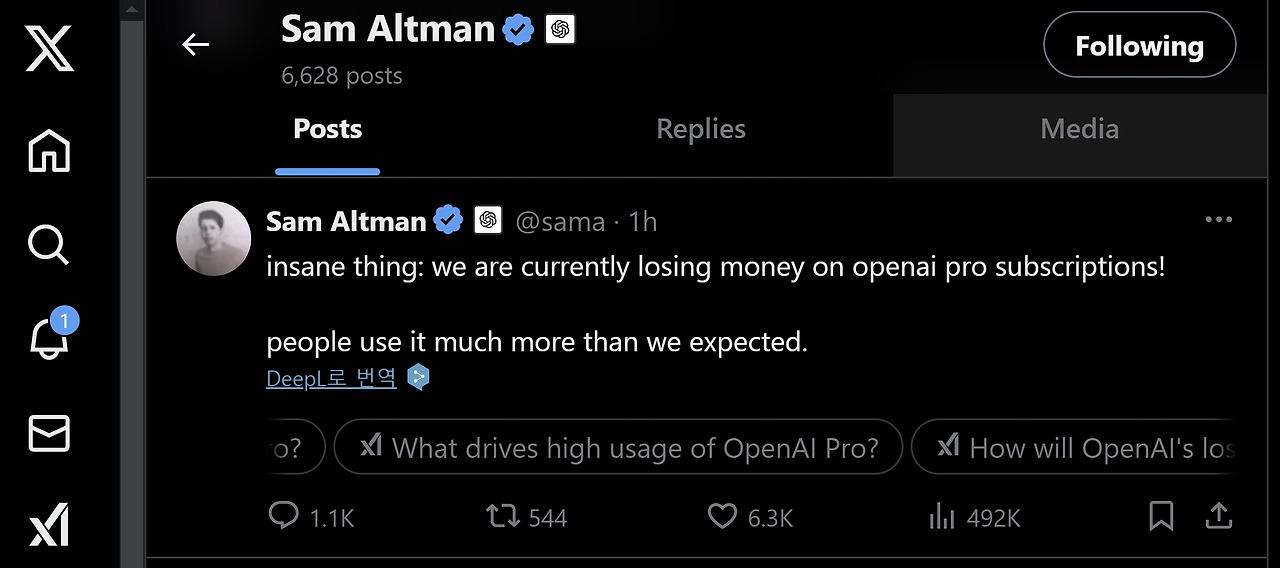
Task: Share the post via upload icon
Action: [1218, 516]
